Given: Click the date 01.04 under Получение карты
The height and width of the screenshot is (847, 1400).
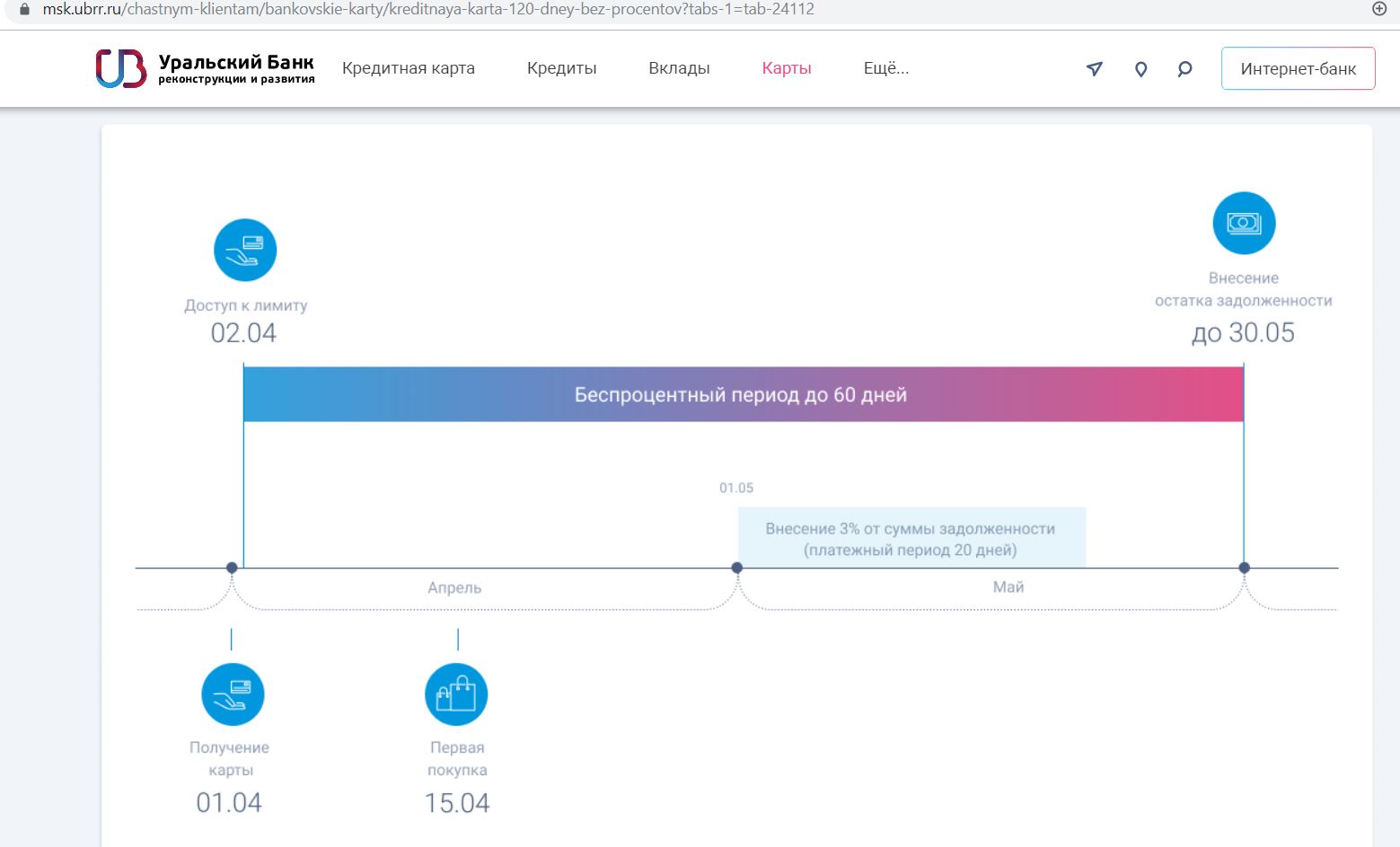Looking at the screenshot, I should [x=229, y=803].
